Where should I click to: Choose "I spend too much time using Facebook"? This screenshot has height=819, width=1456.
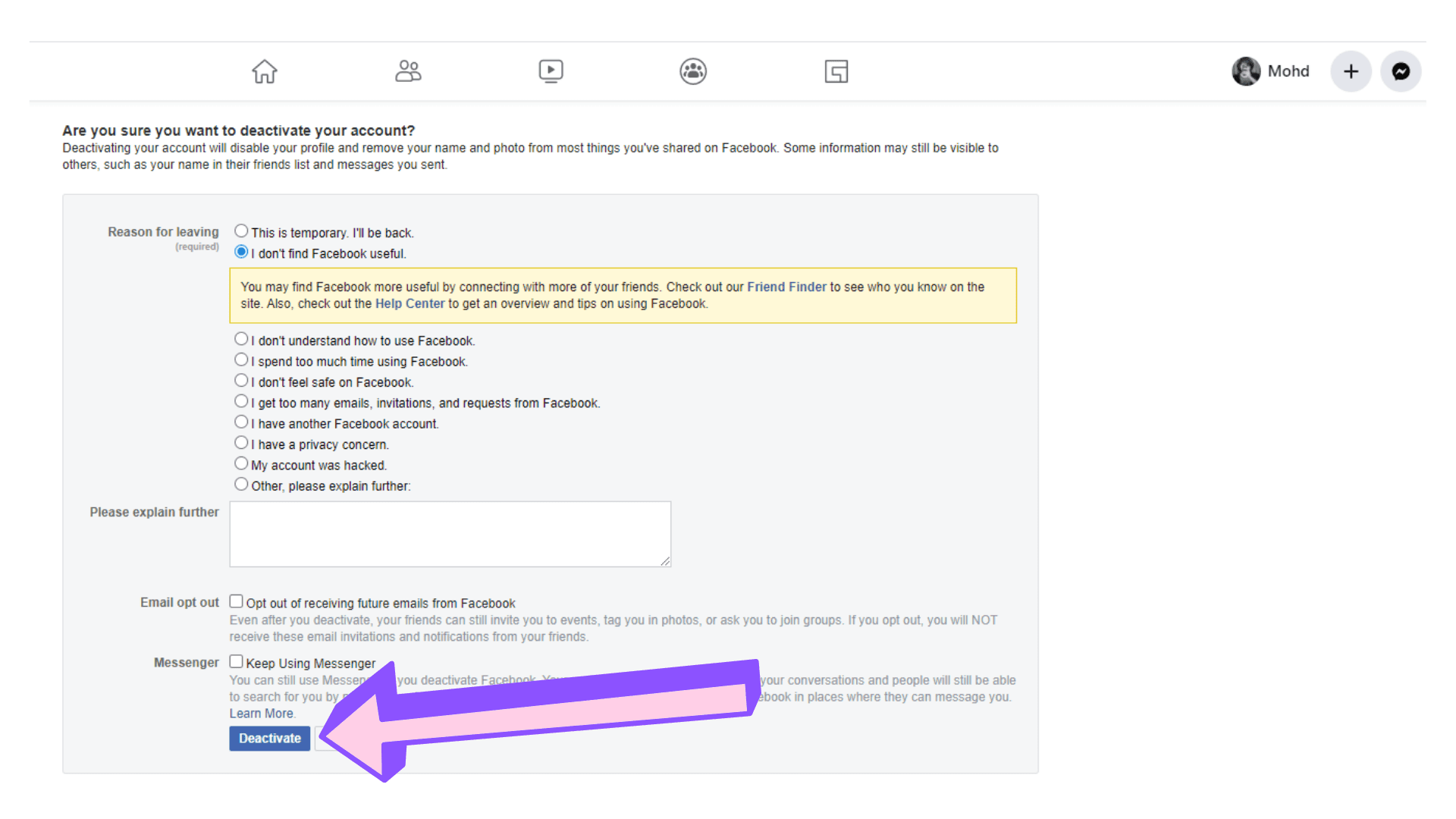tap(241, 359)
